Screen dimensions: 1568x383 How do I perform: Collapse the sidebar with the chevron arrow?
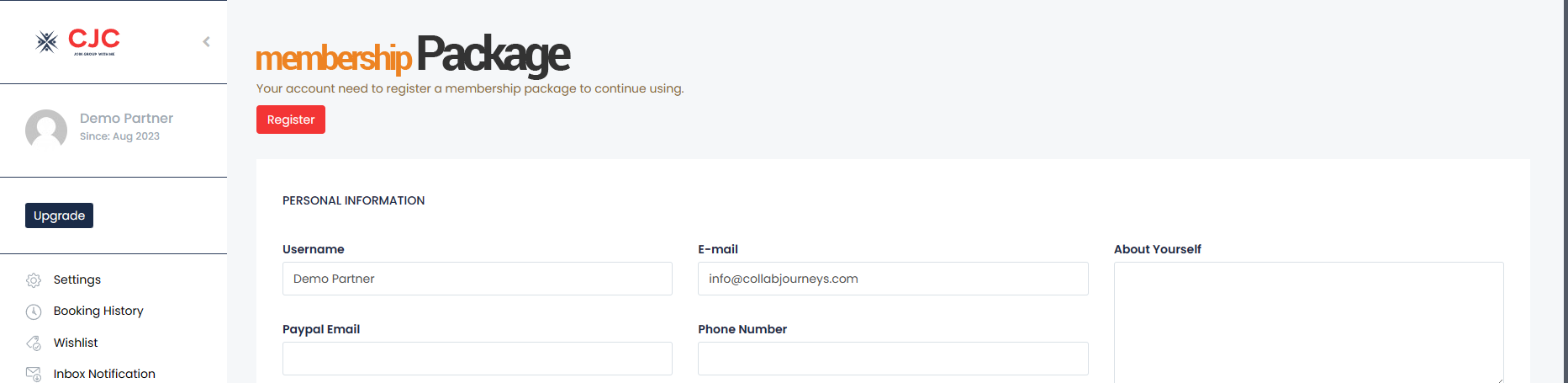(x=206, y=41)
